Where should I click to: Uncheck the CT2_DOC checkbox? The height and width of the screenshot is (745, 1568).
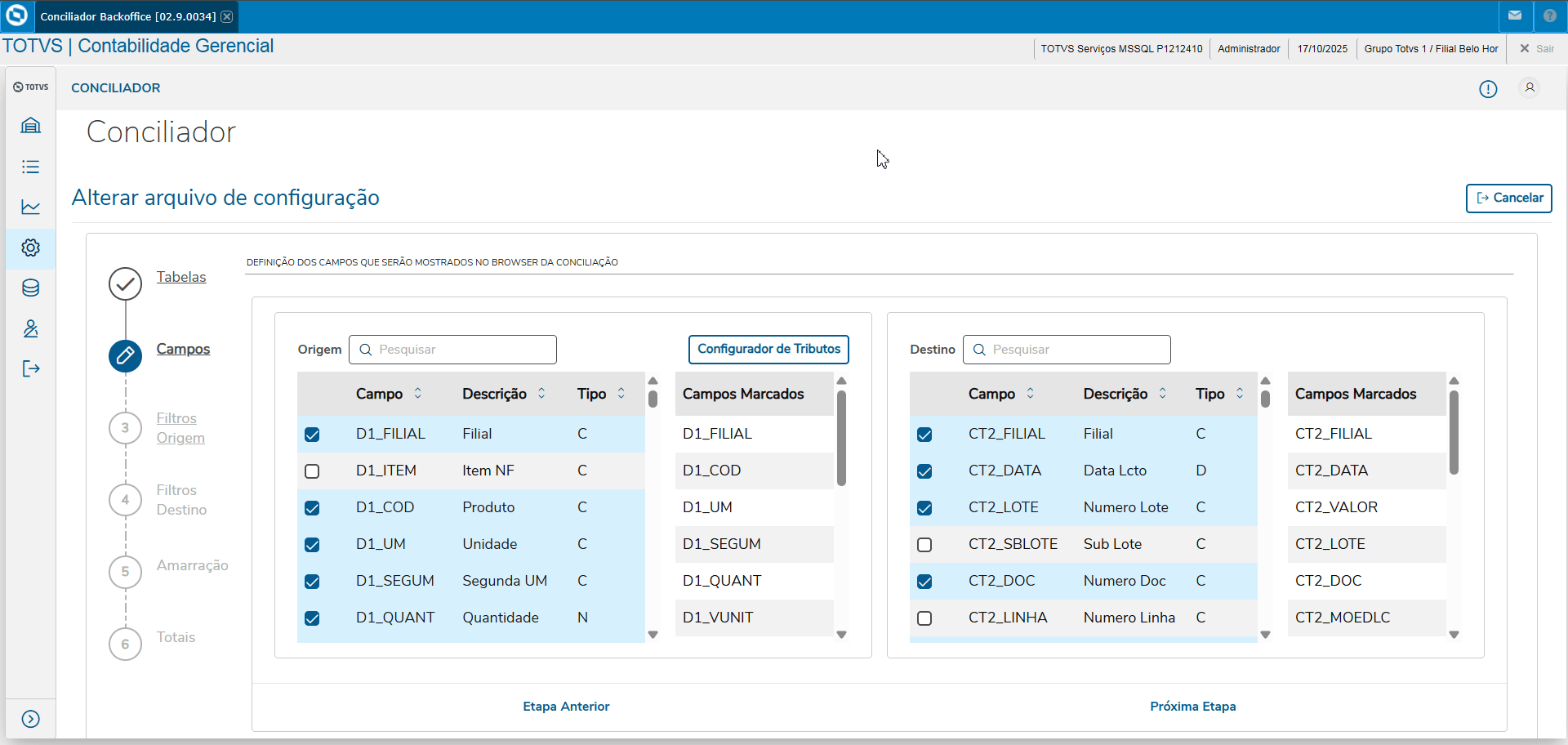[924, 582]
